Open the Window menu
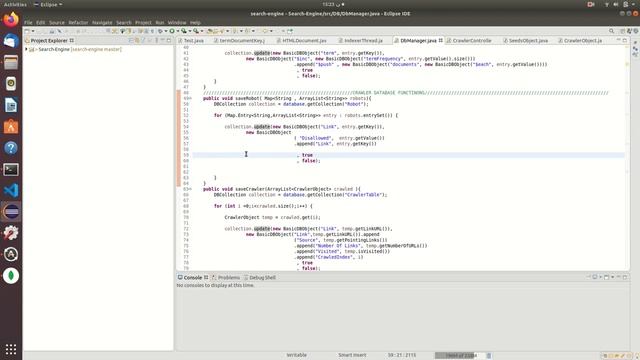640x360 pixels. [x=177, y=22]
